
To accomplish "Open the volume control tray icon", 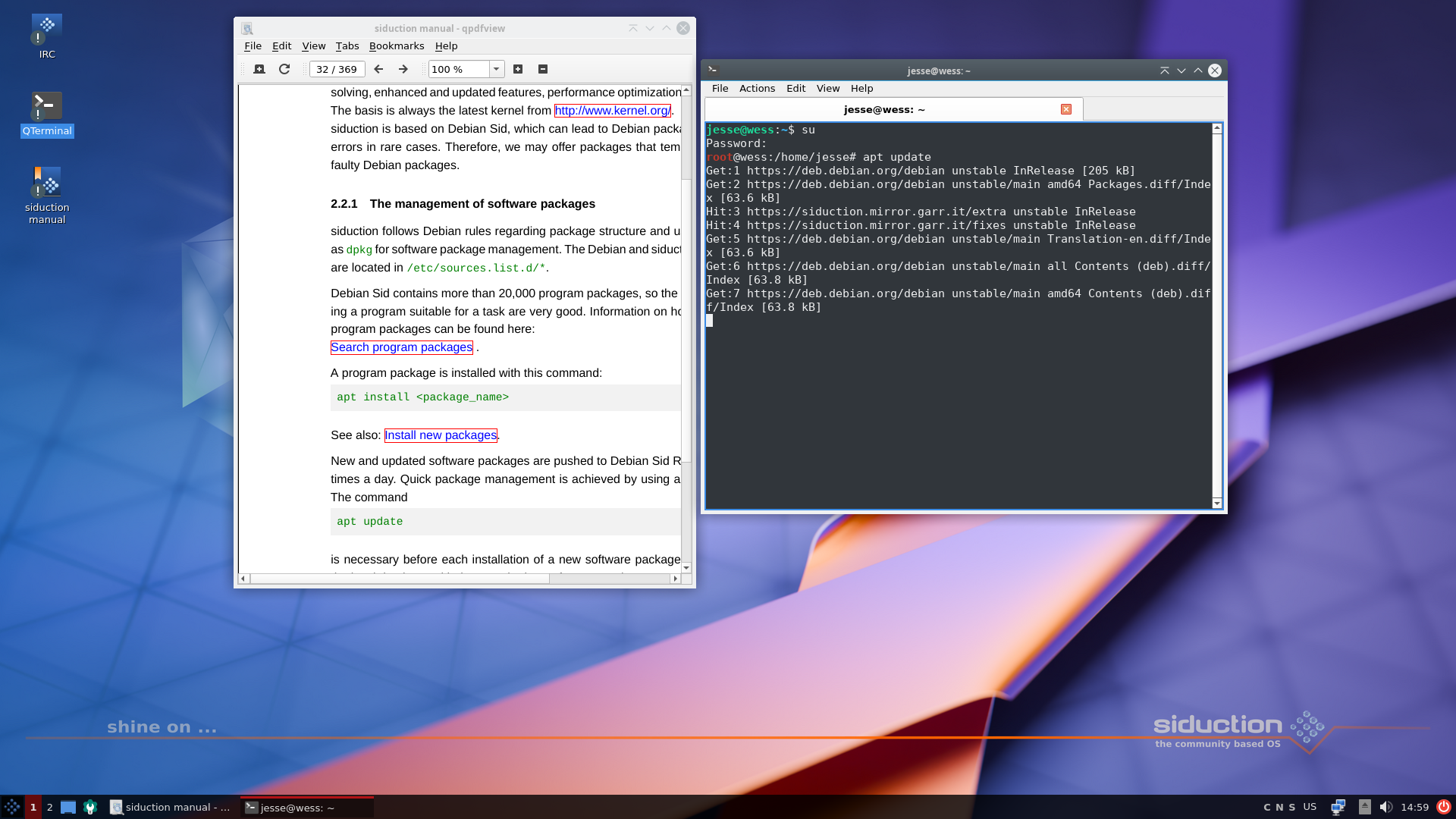I will coord(1386,807).
